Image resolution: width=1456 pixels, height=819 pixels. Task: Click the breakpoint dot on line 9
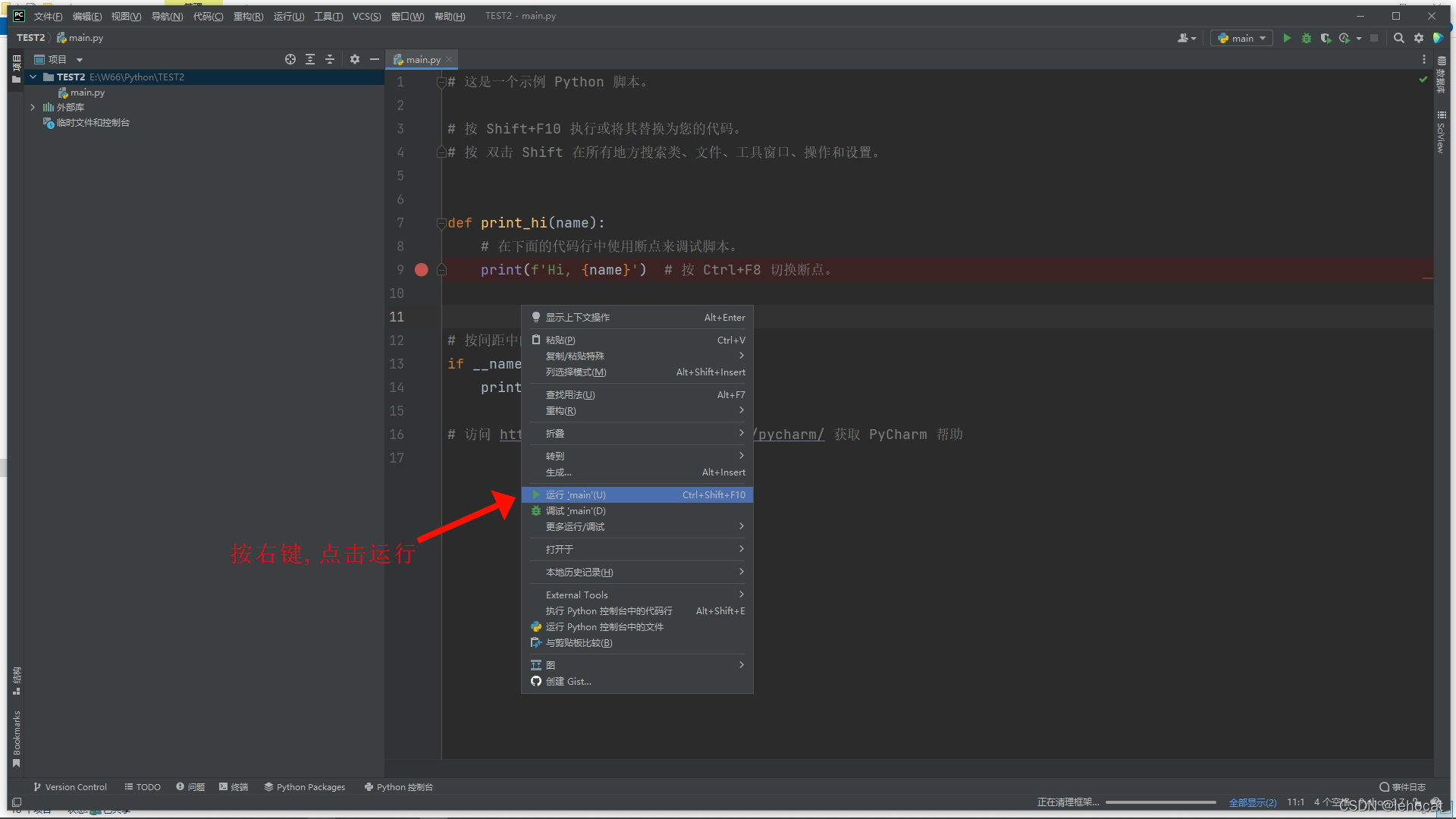tap(421, 268)
